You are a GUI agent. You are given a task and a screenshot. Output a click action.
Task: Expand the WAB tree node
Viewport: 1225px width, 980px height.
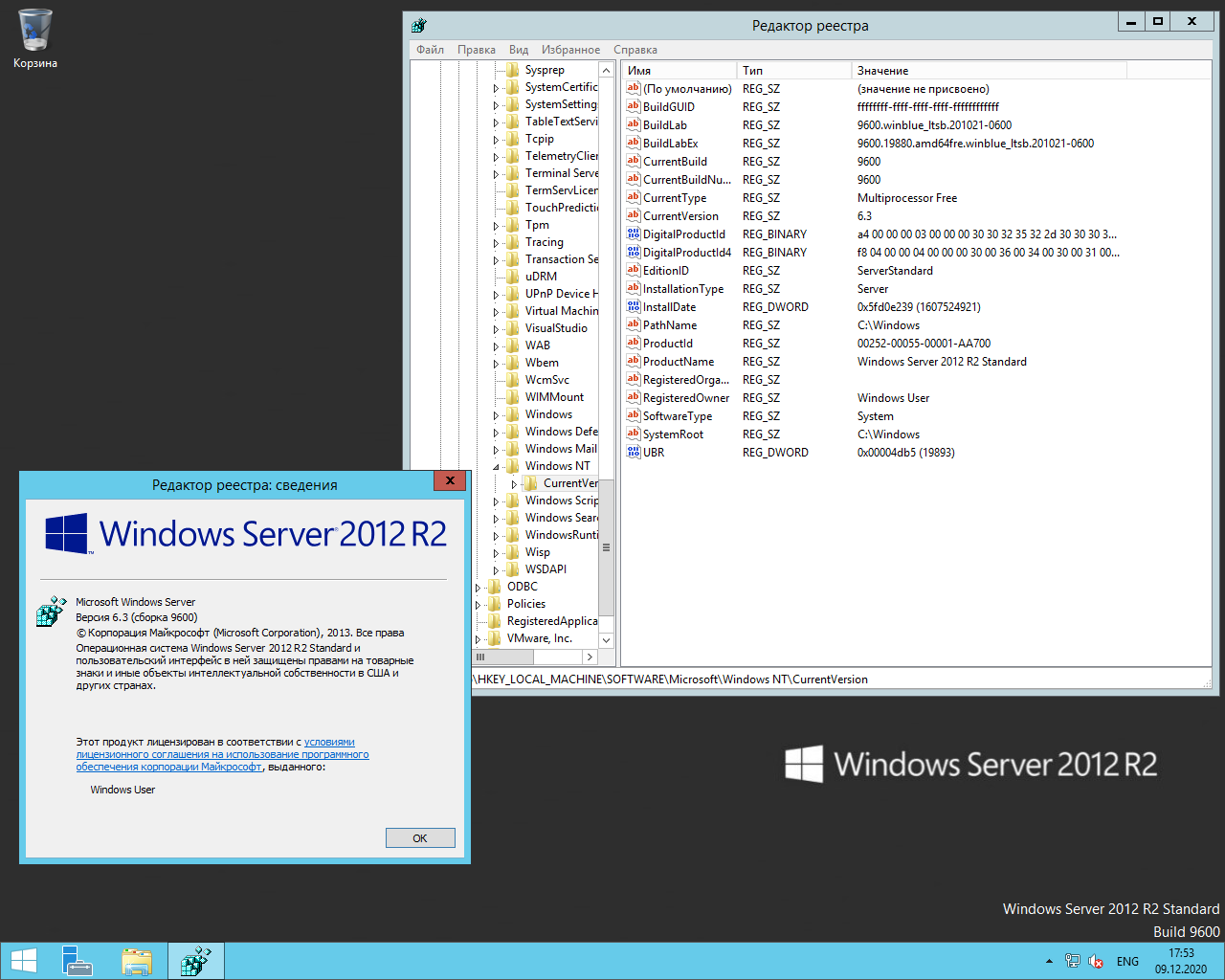pos(496,346)
